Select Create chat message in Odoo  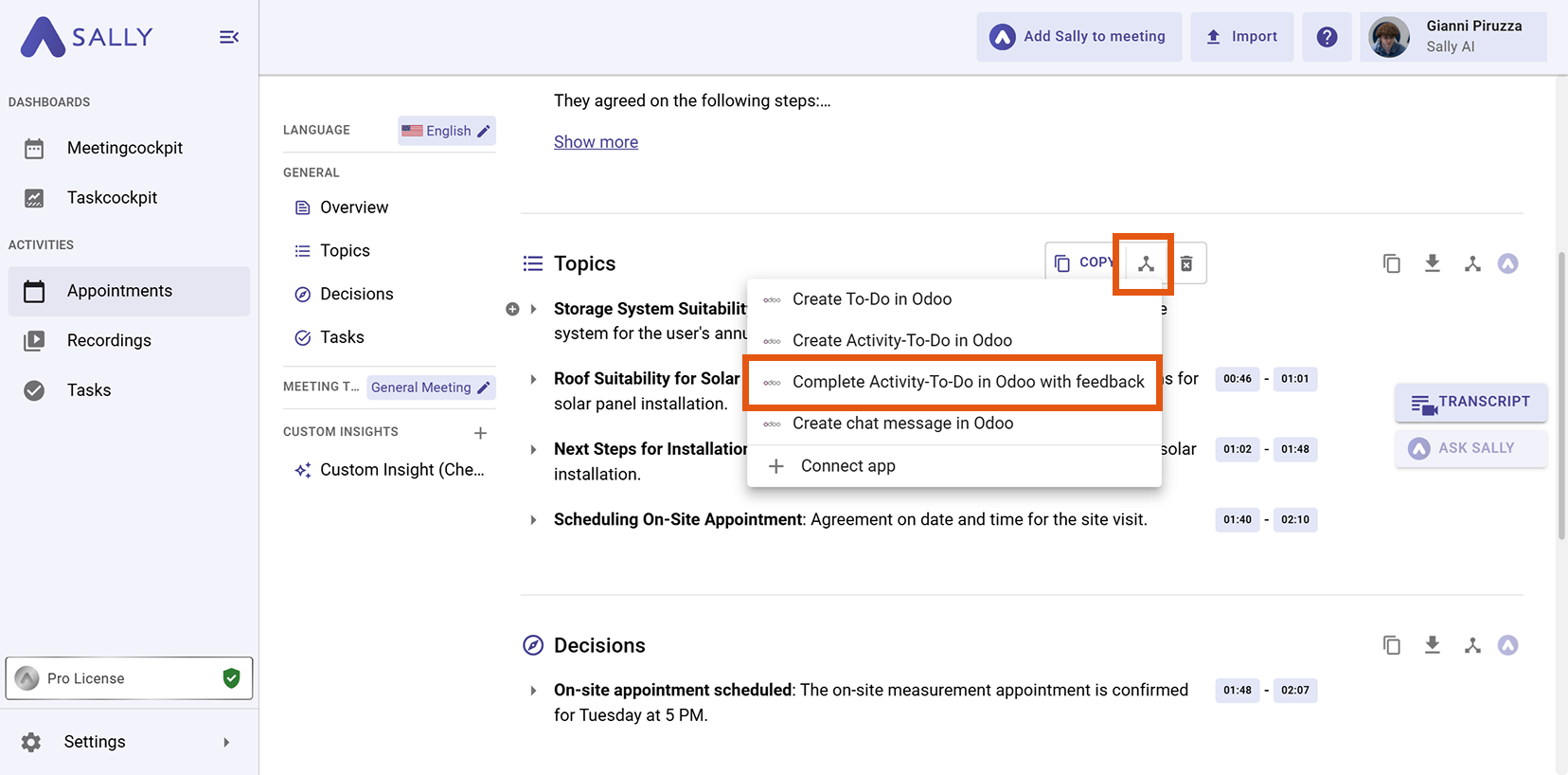pos(954,424)
